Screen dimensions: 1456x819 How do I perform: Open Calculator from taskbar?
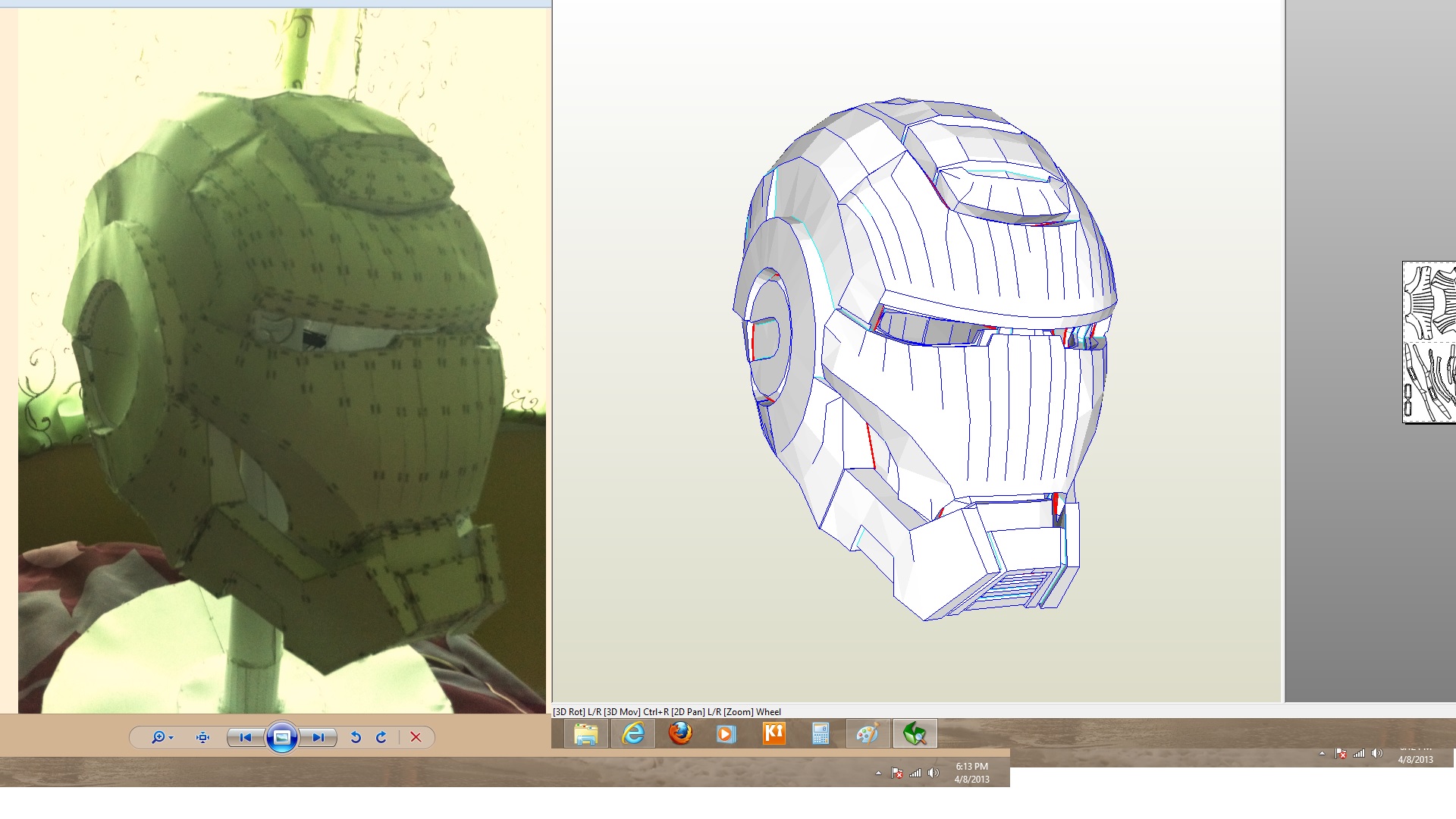821,733
